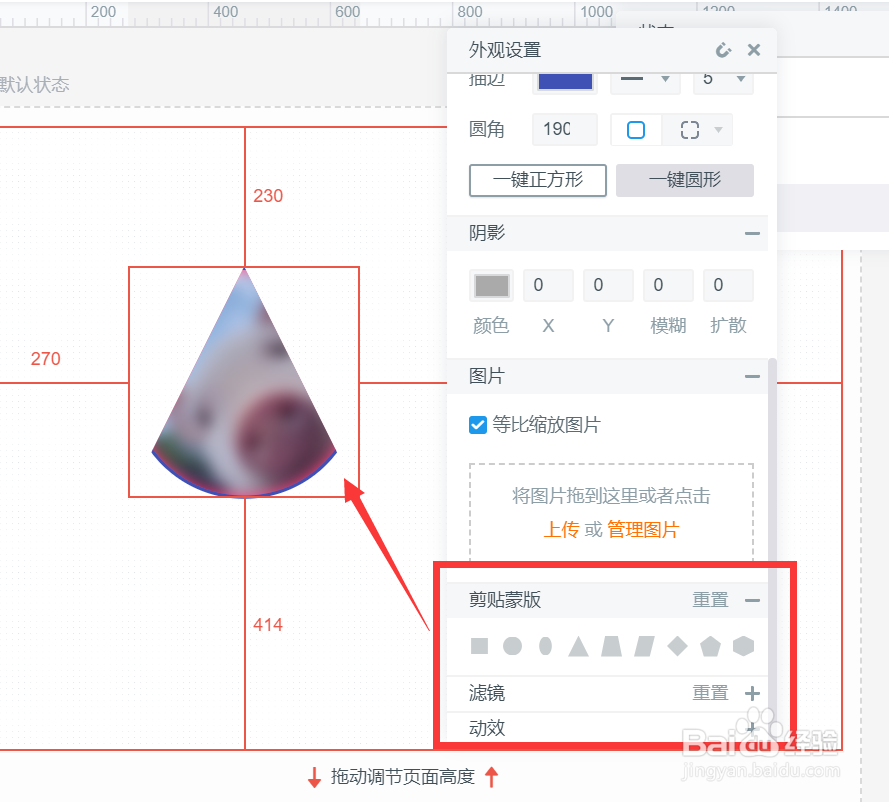The width and height of the screenshot is (889, 802).
Task: Select the diamond clipping mask shape
Action: pyautogui.click(x=678, y=646)
